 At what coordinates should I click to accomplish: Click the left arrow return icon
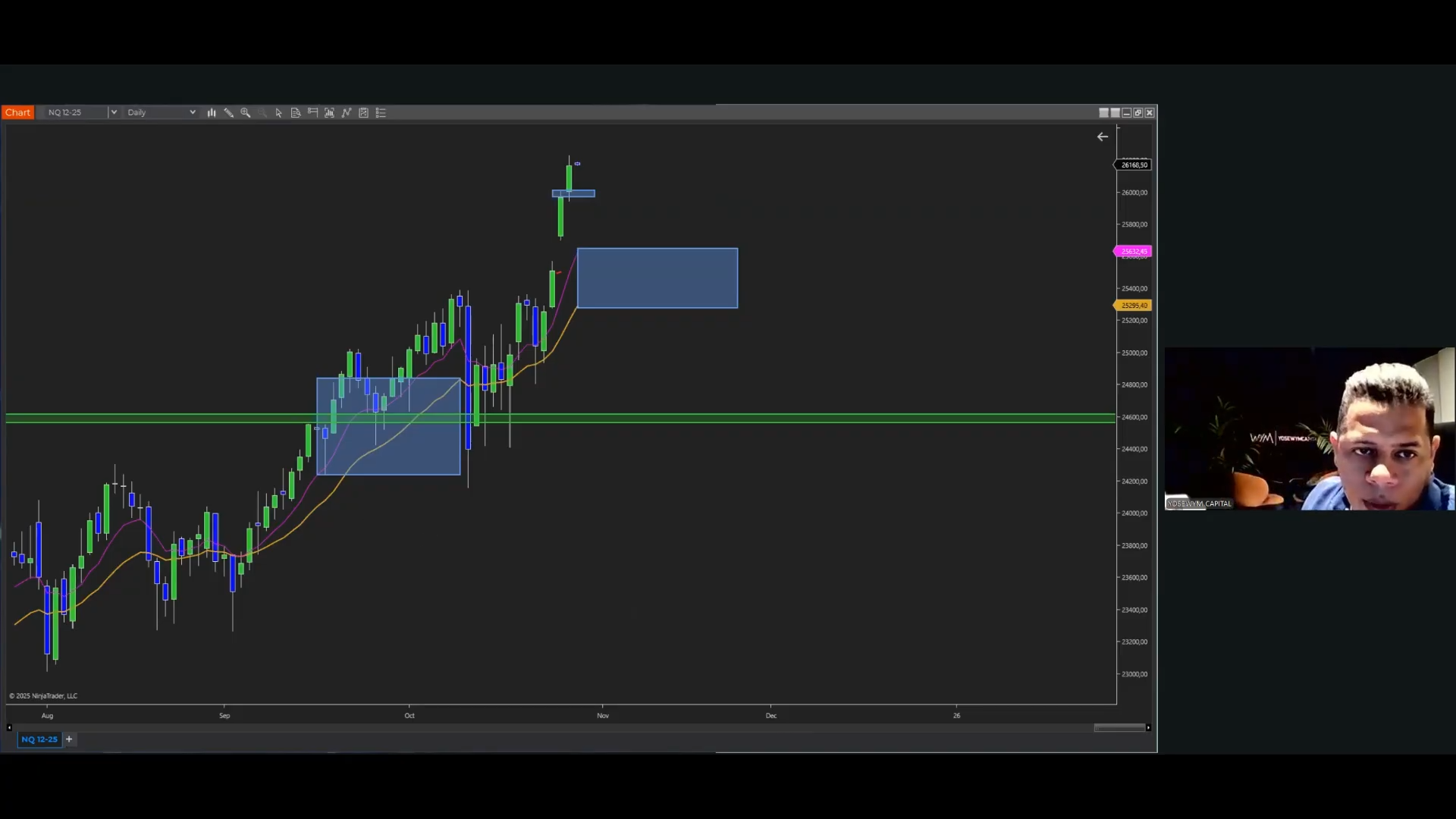(1102, 136)
